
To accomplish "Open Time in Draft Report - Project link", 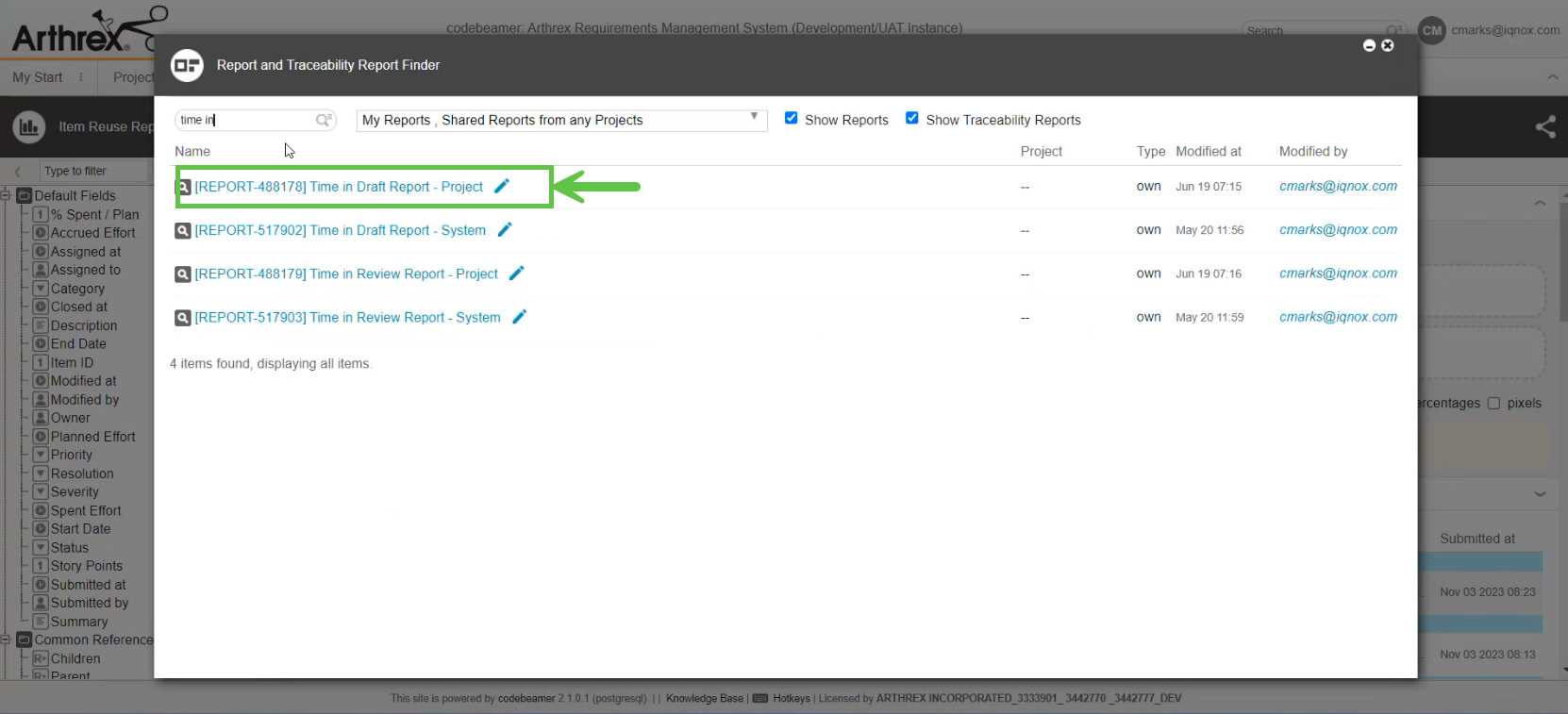I will [x=339, y=187].
